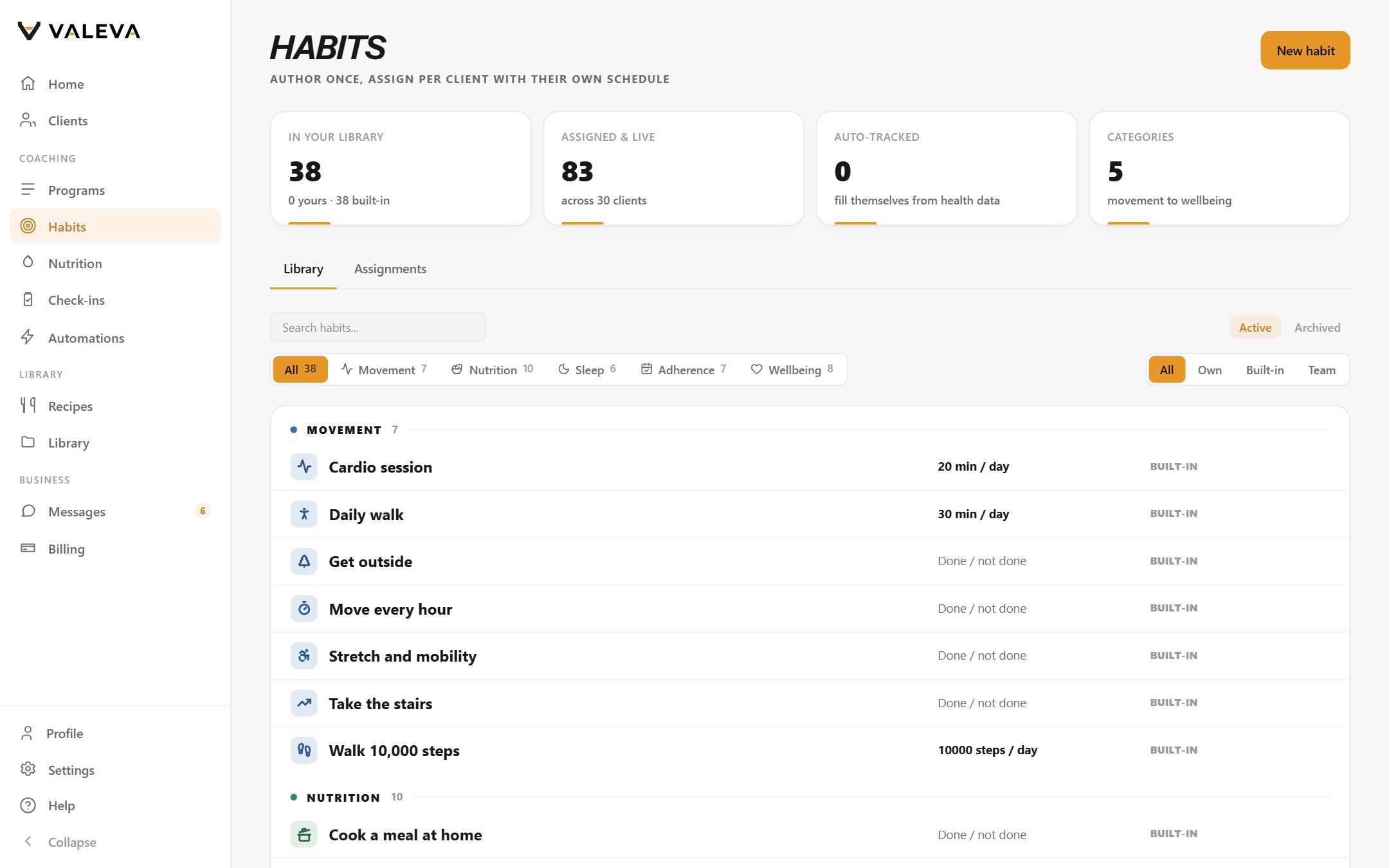The width and height of the screenshot is (1389, 868).
Task: Click the '20 min / day' target
Action: pyautogui.click(x=974, y=467)
